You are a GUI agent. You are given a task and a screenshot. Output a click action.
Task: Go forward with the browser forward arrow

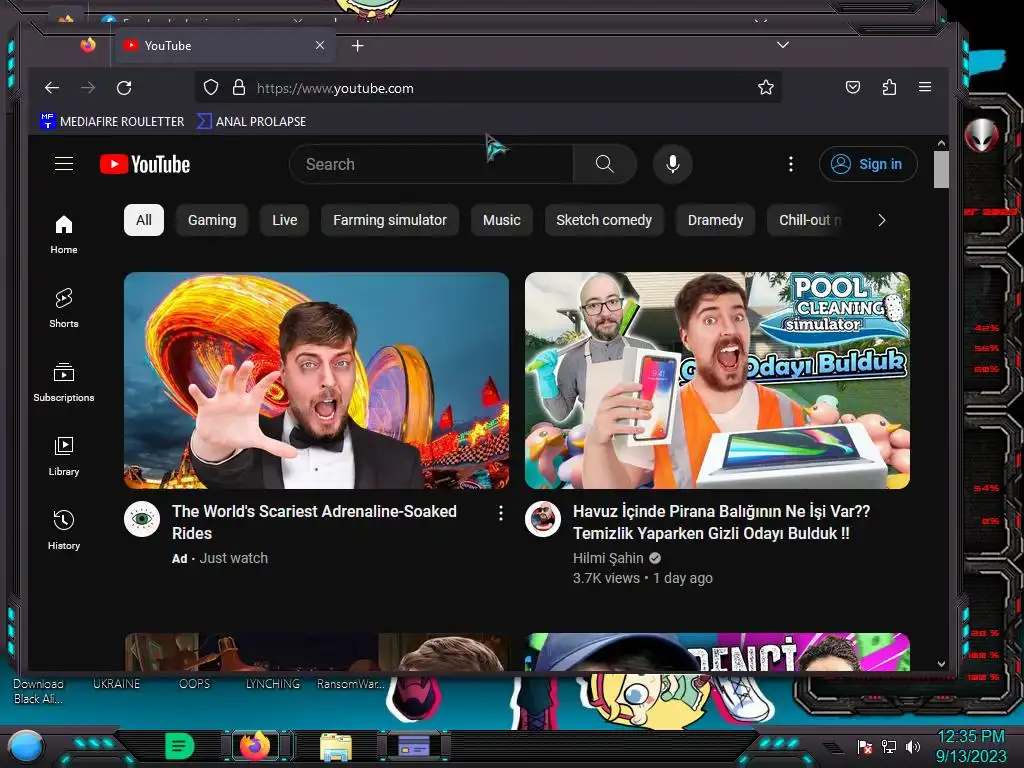tap(88, 88)
